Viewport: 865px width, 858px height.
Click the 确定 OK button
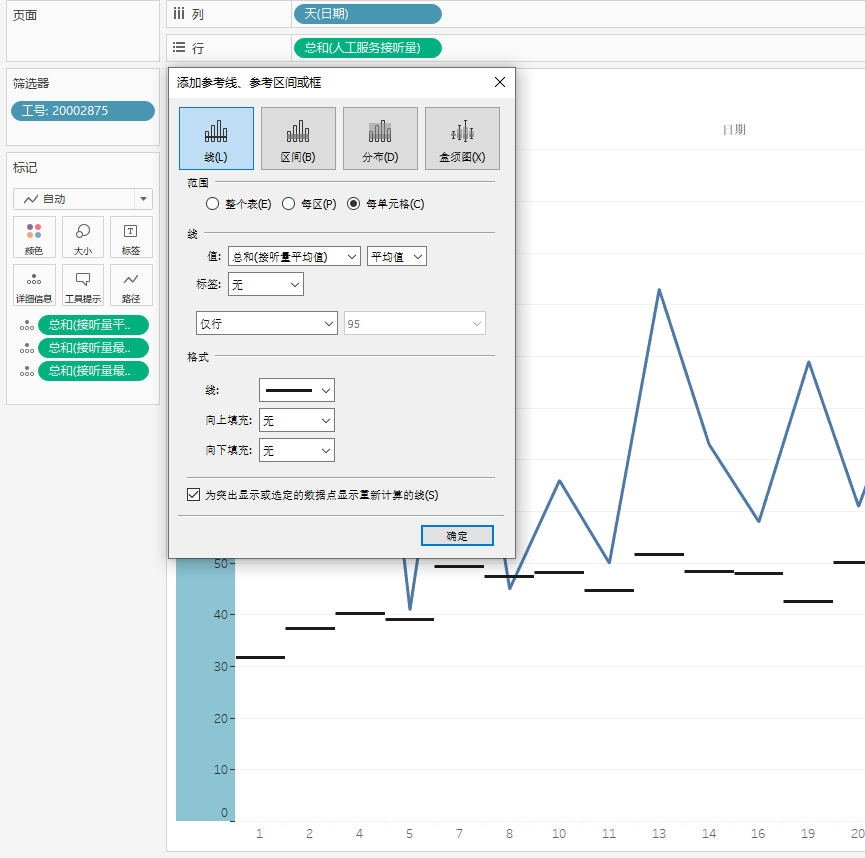click(x=457, y=536)
